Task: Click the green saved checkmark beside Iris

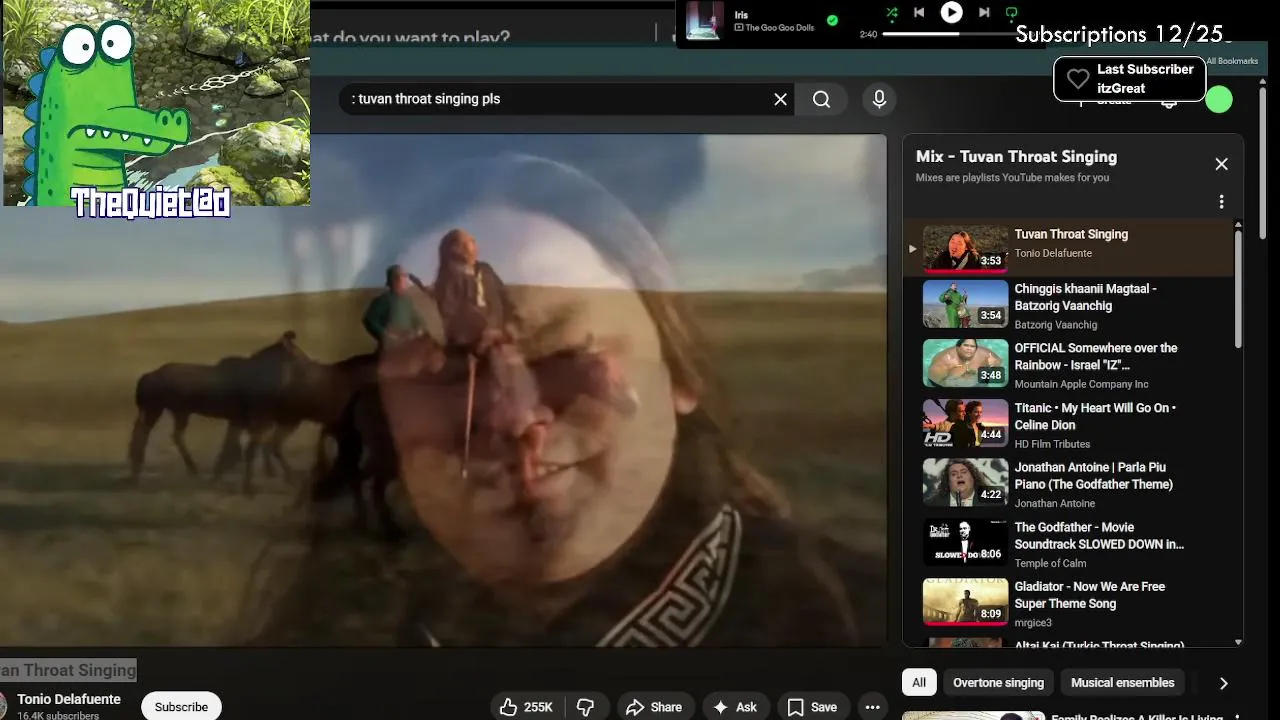Action: (x=832, y=20)
